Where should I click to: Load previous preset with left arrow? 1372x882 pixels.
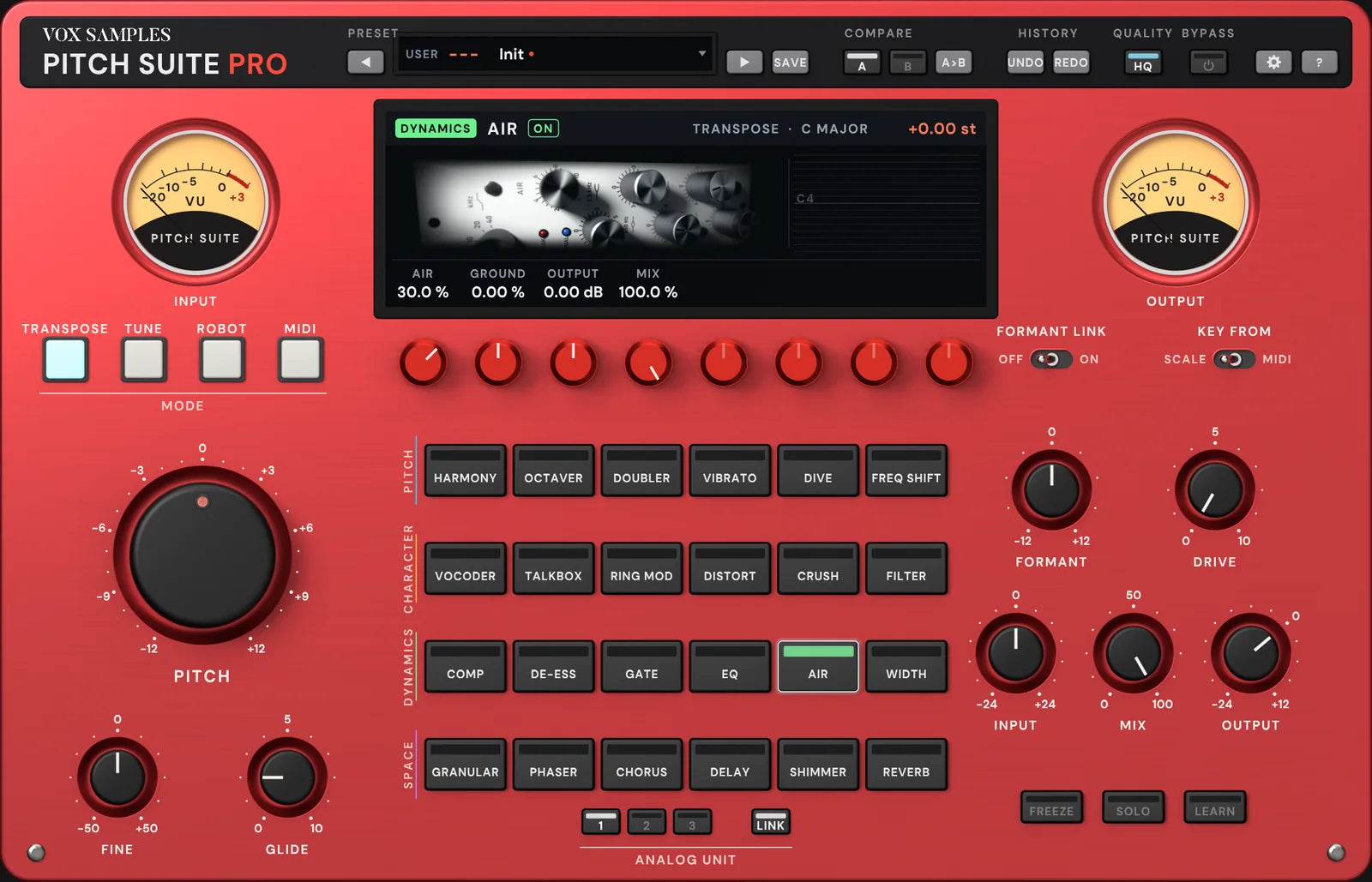(x=366, y=62)
